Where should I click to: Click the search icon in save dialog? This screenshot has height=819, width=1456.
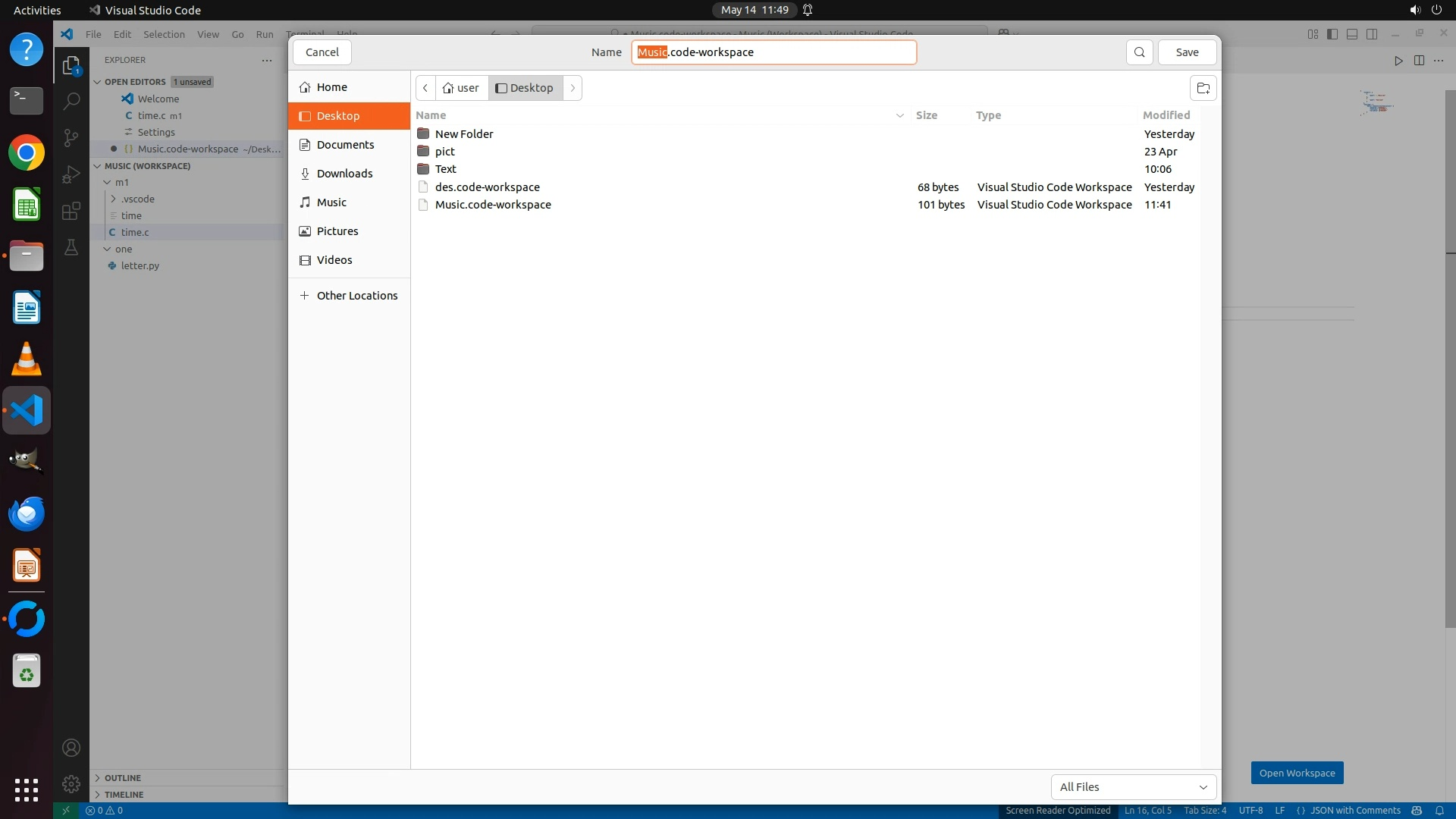click(x=1139, y=52)
